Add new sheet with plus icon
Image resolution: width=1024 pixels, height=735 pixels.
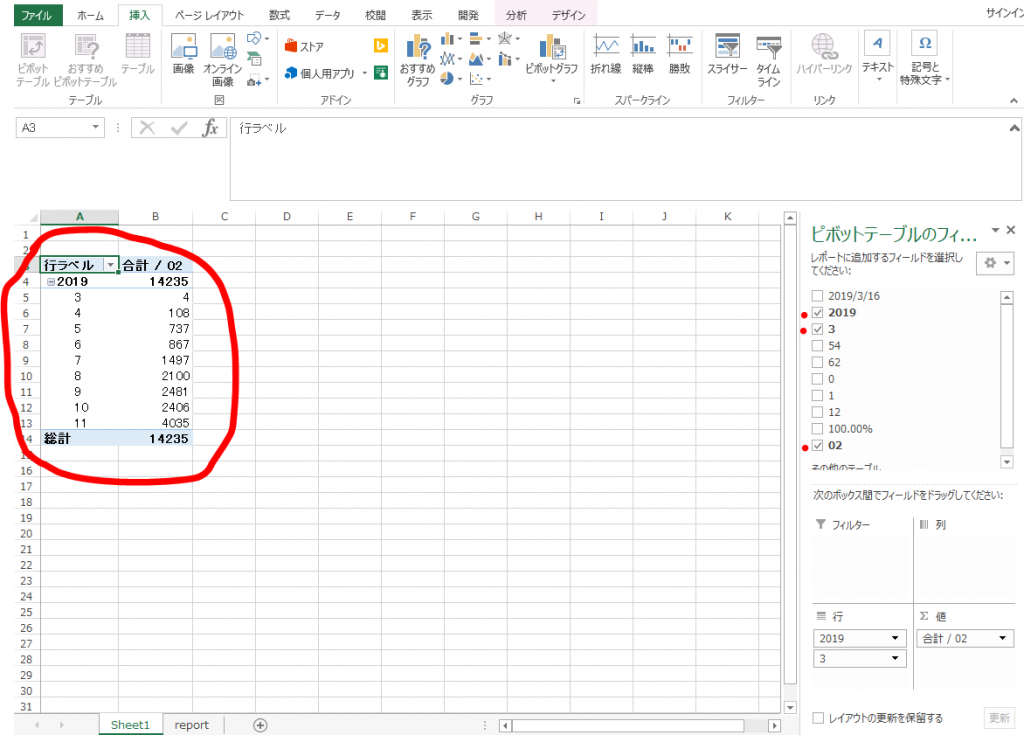point(260,725)
